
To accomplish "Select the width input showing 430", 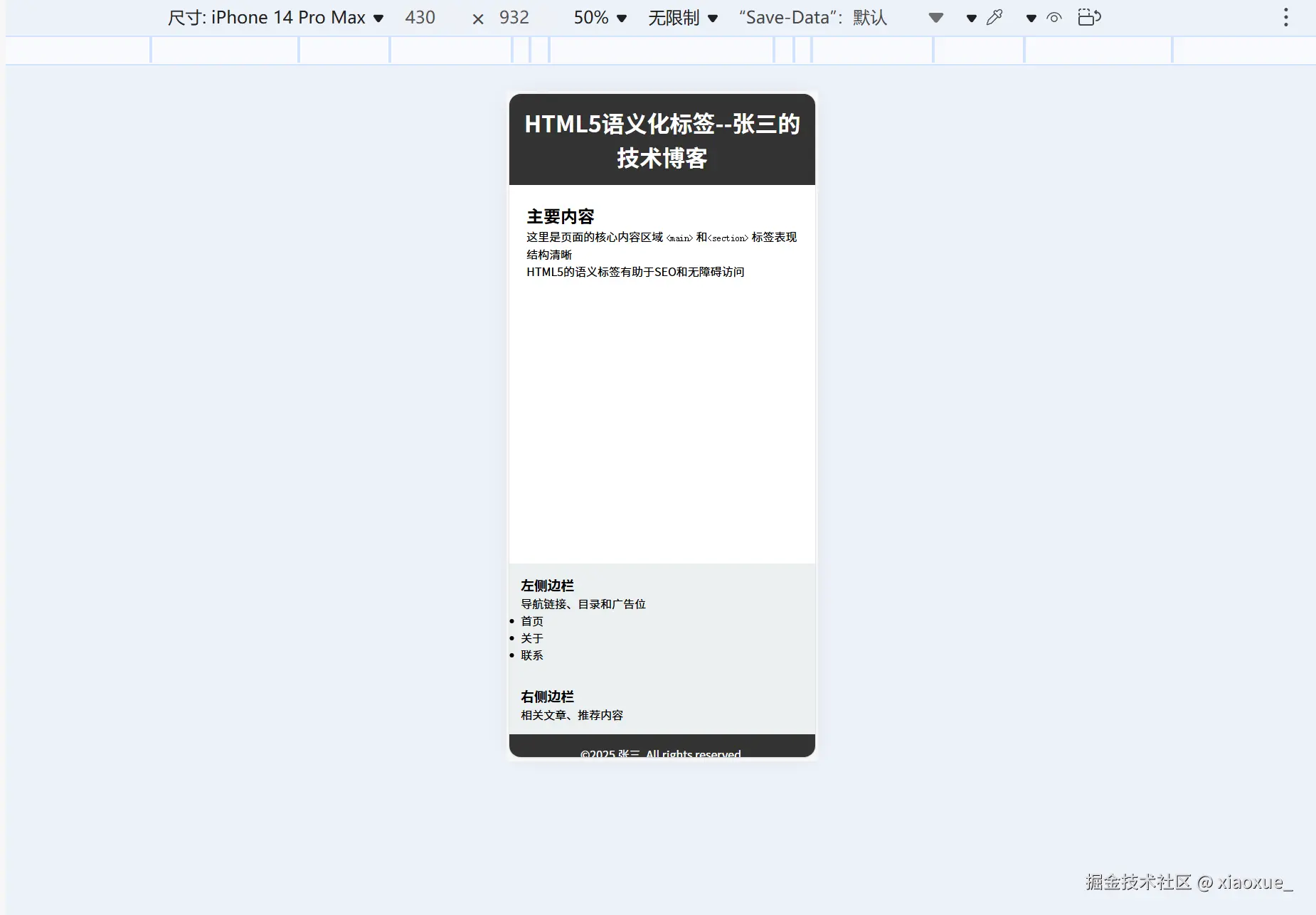I will tap(420, 17).
